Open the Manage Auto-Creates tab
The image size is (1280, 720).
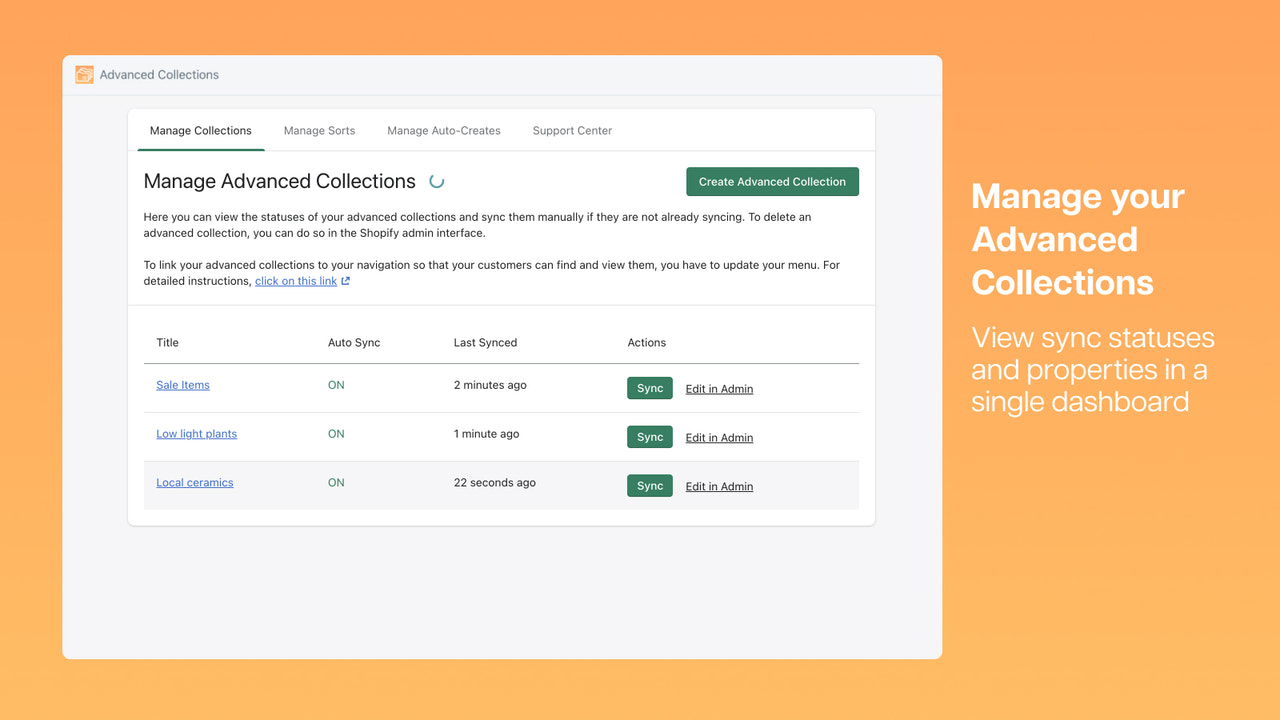[443, 130]
